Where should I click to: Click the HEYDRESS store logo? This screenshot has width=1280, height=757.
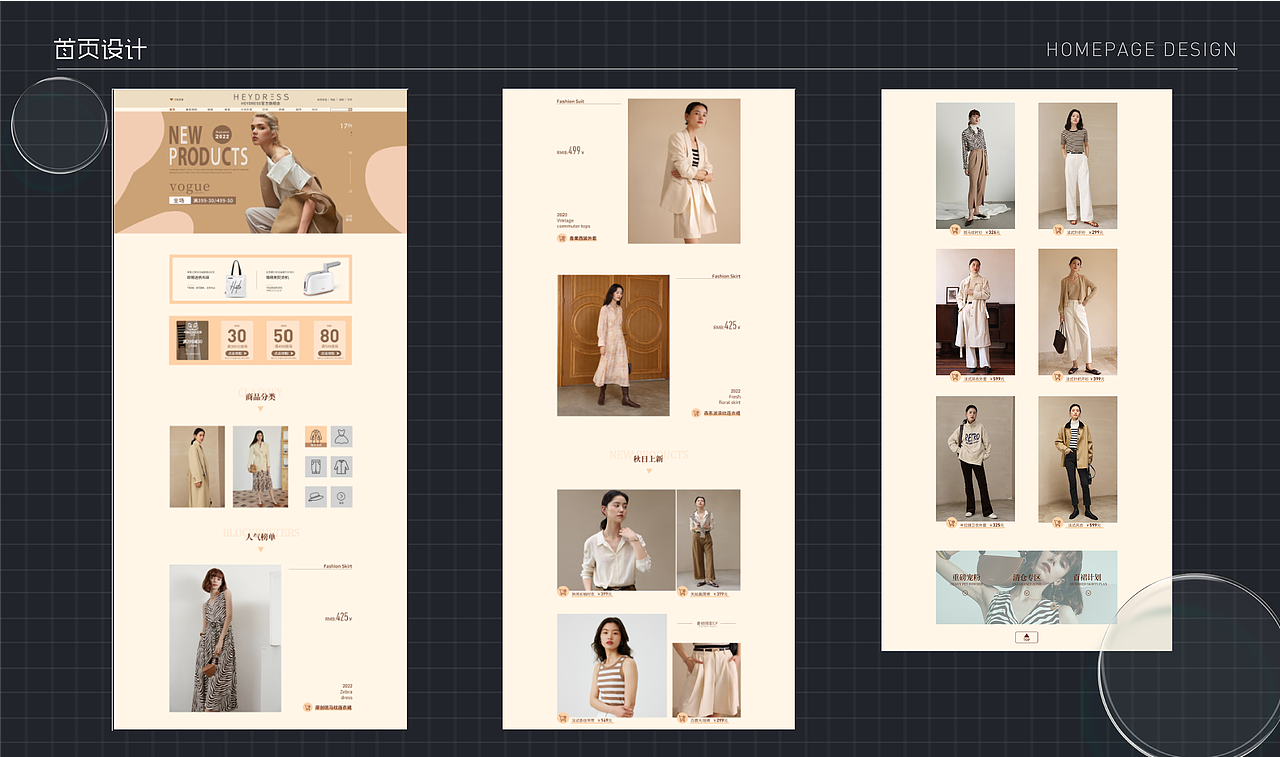point(261,97)
